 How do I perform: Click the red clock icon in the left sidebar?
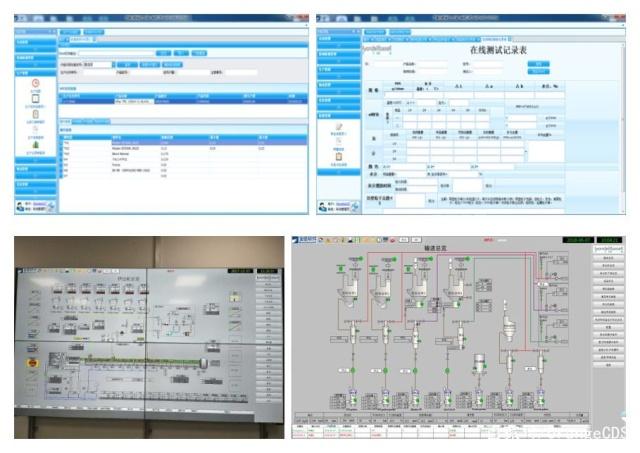pyautogui.click(x=36, y=84)
